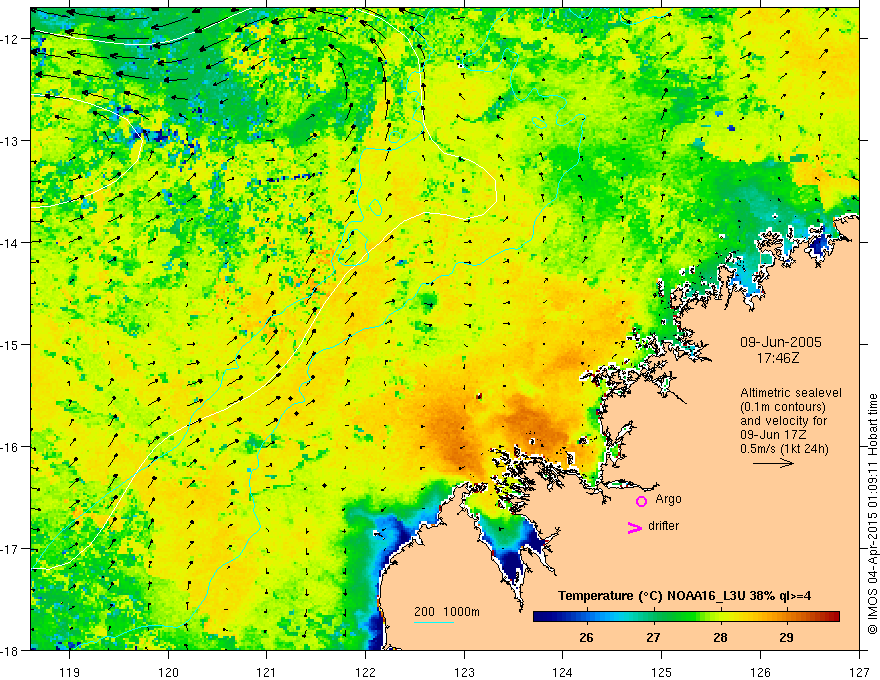Click the longitude axis label '123'
Screen dimensions: 880x680
[x=464, y=672]
